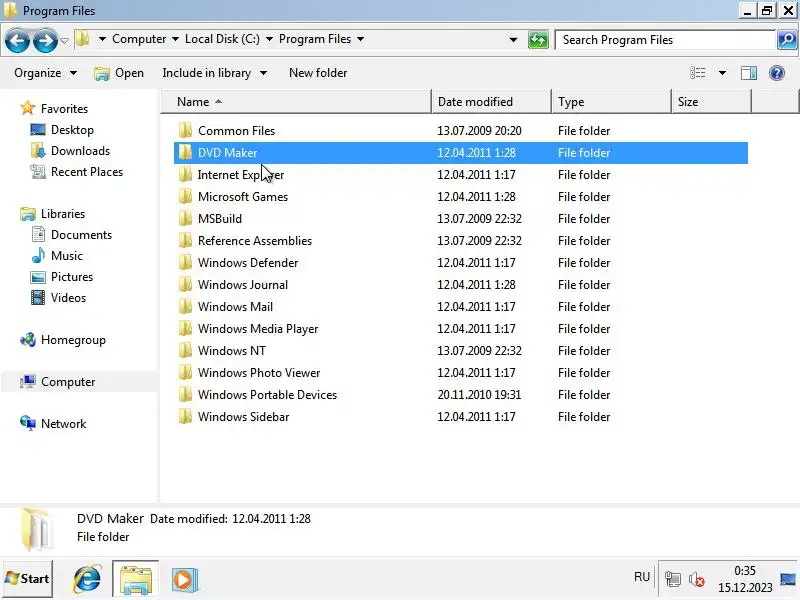800x600 pixels.
Task: Click date 20.11.2010 19:31 cell
Action: [479, 394]
